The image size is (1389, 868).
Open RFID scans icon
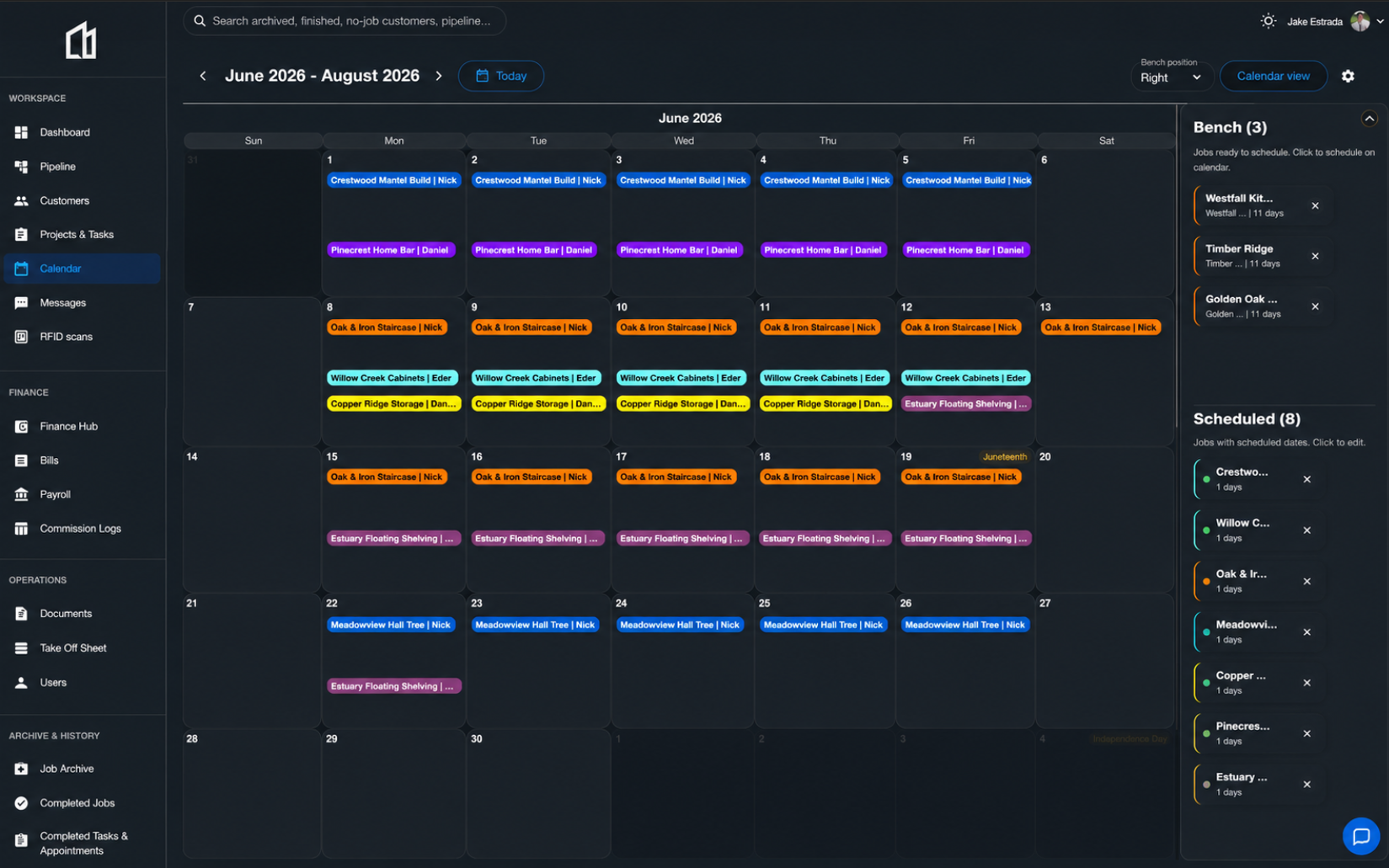21,337
